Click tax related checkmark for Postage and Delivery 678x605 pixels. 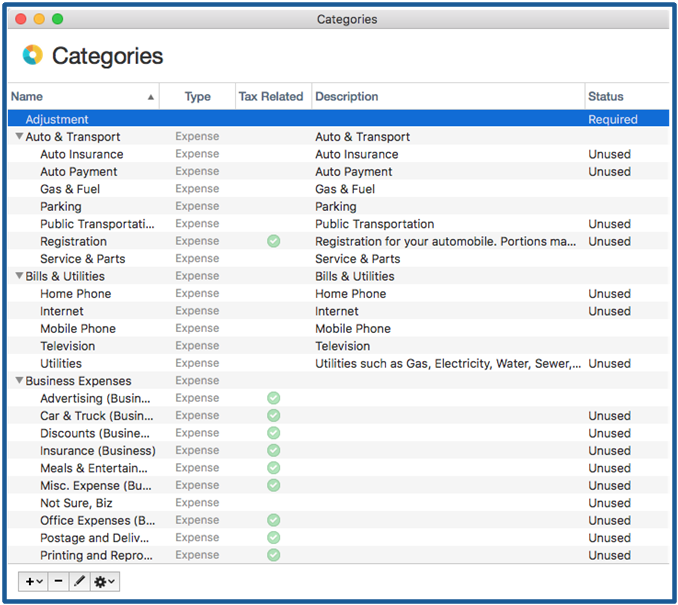[273, 537]
